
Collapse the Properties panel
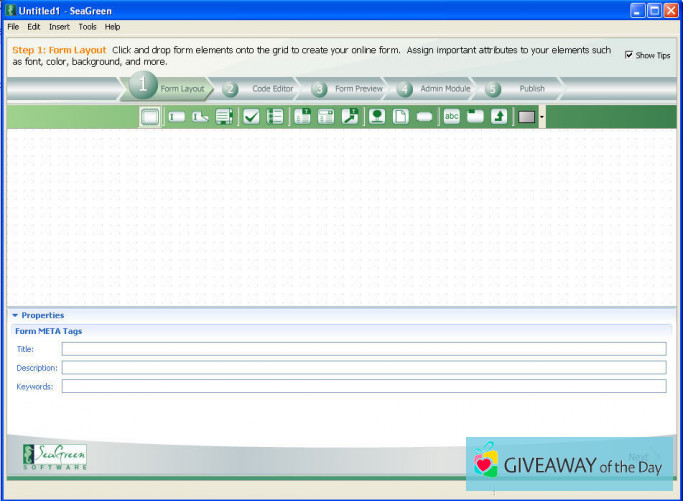pyautogui.click(x=15, y=315)
